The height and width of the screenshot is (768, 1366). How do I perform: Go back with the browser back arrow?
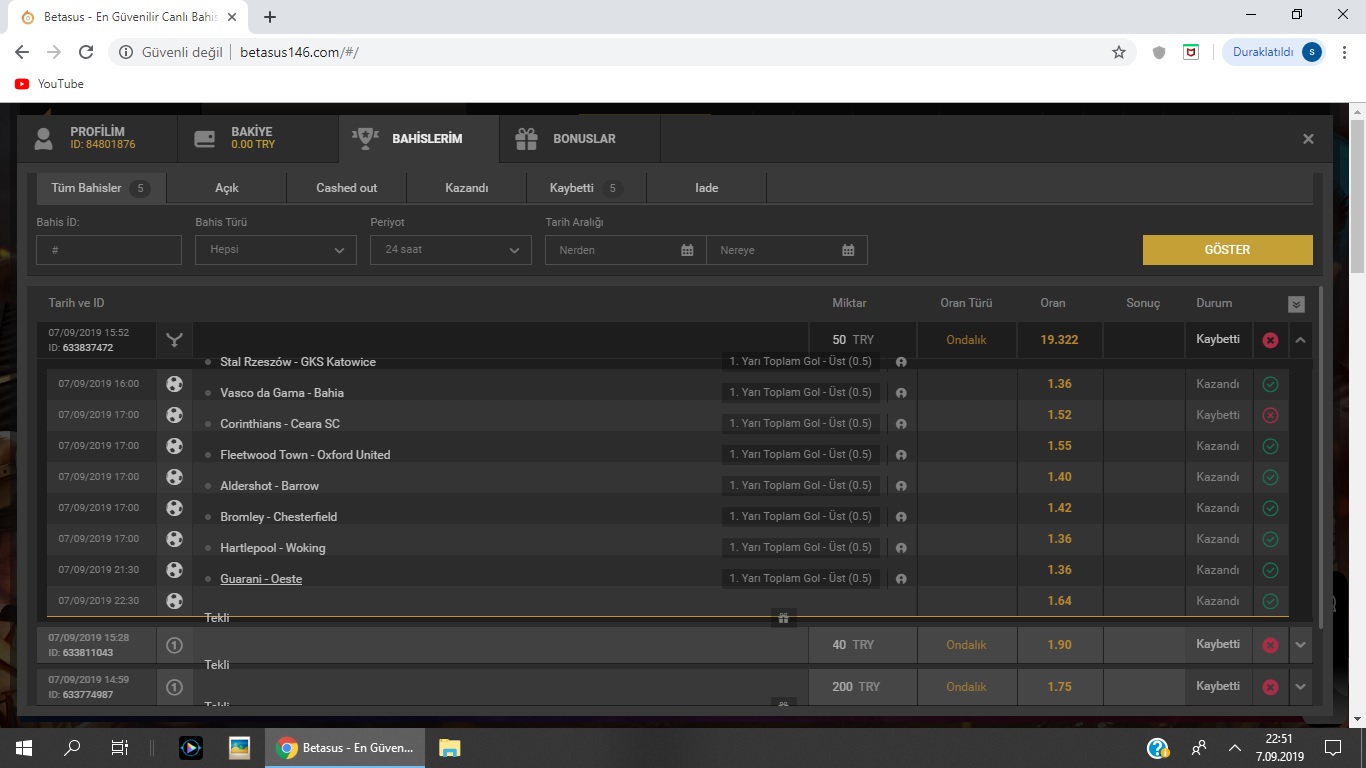point(22,52)
